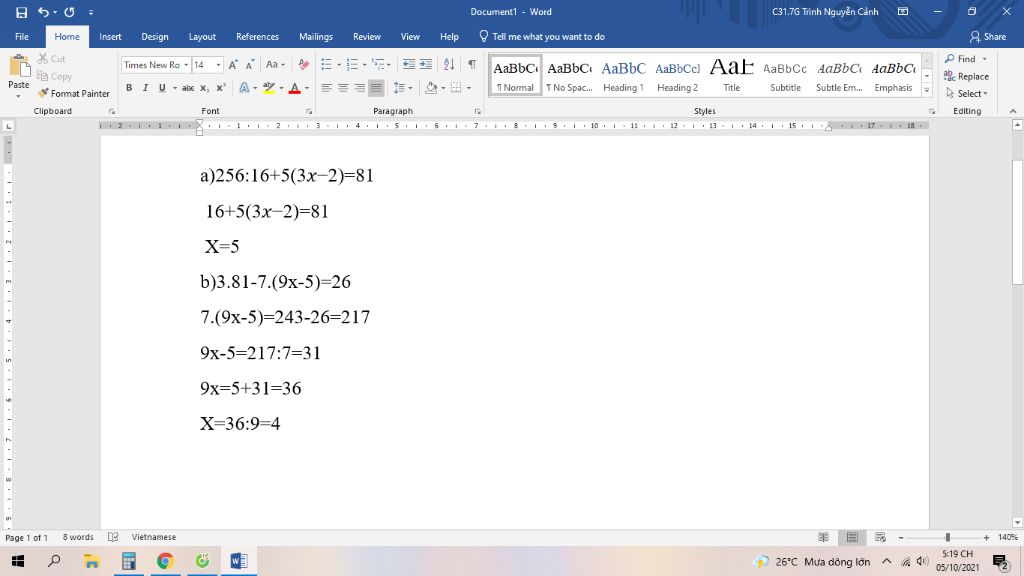The image size is (1024, 576).
Task: Apply multilevel list
Action: click(378, 64)
